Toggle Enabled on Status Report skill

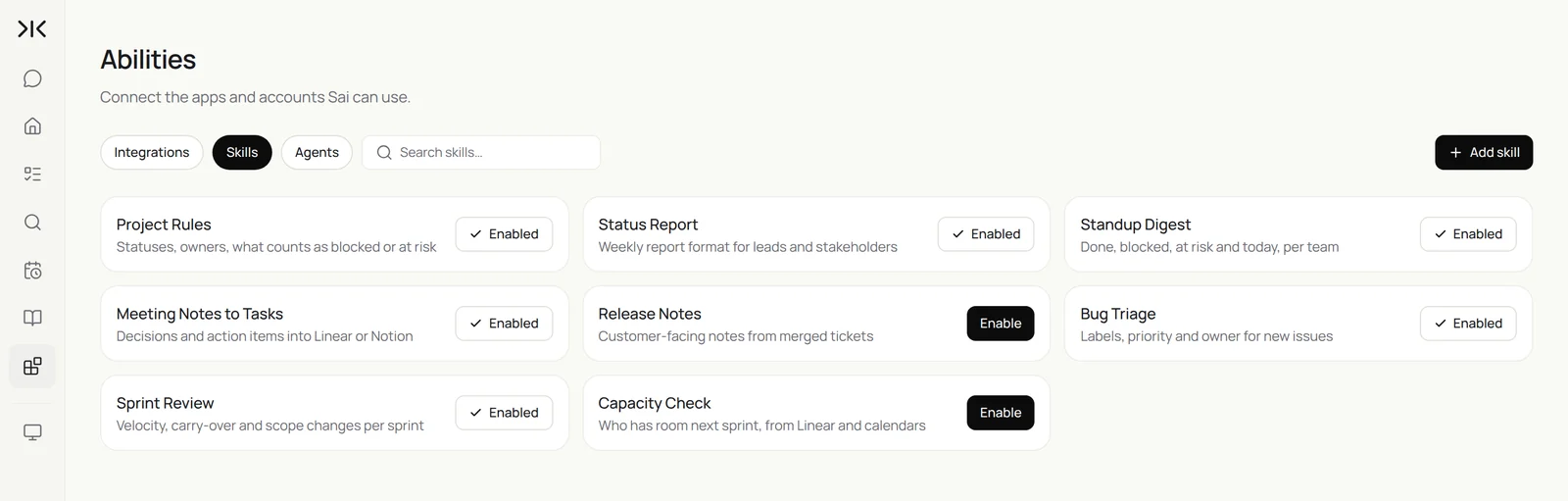tap(986, 234)
